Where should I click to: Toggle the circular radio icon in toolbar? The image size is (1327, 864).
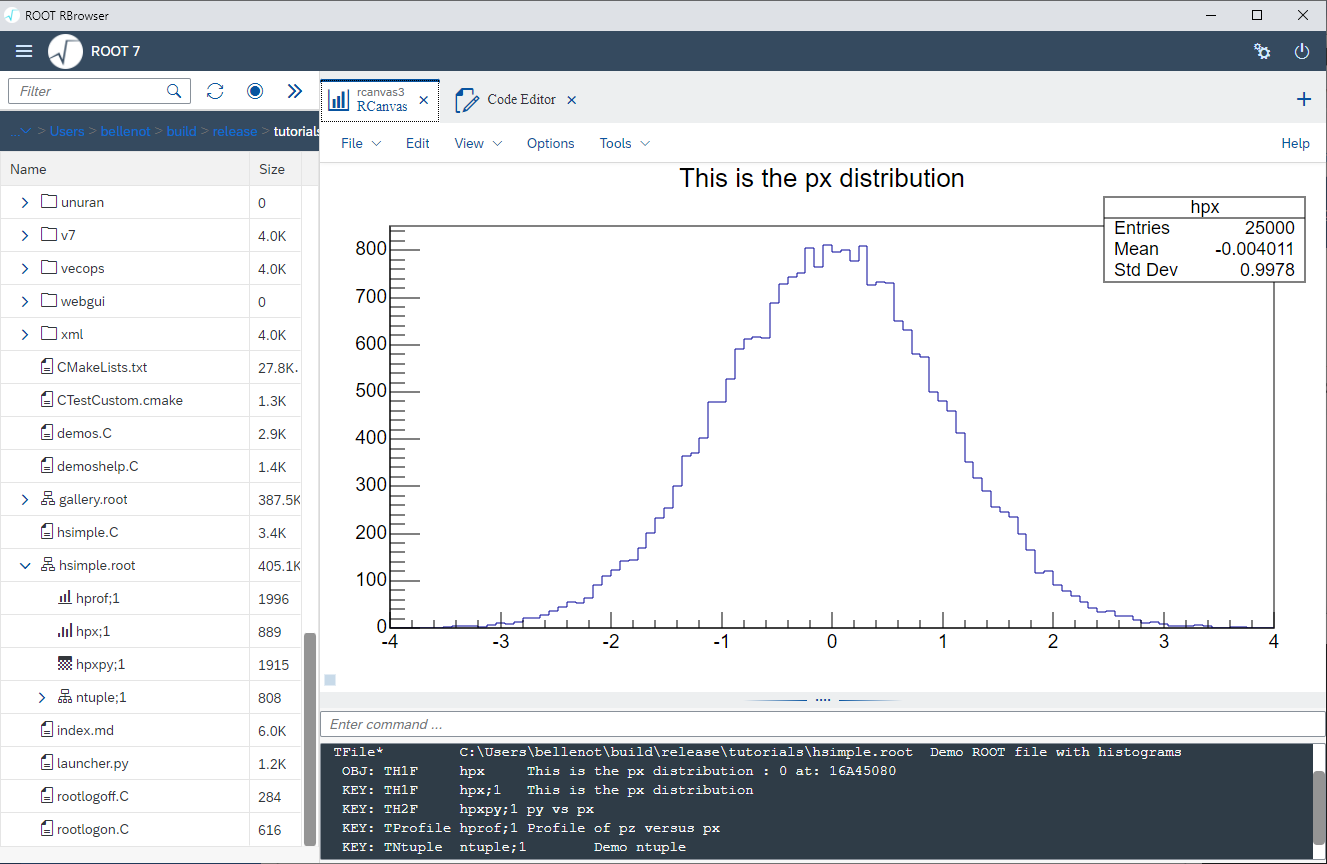pyautogui.click(x=255, y=91)
